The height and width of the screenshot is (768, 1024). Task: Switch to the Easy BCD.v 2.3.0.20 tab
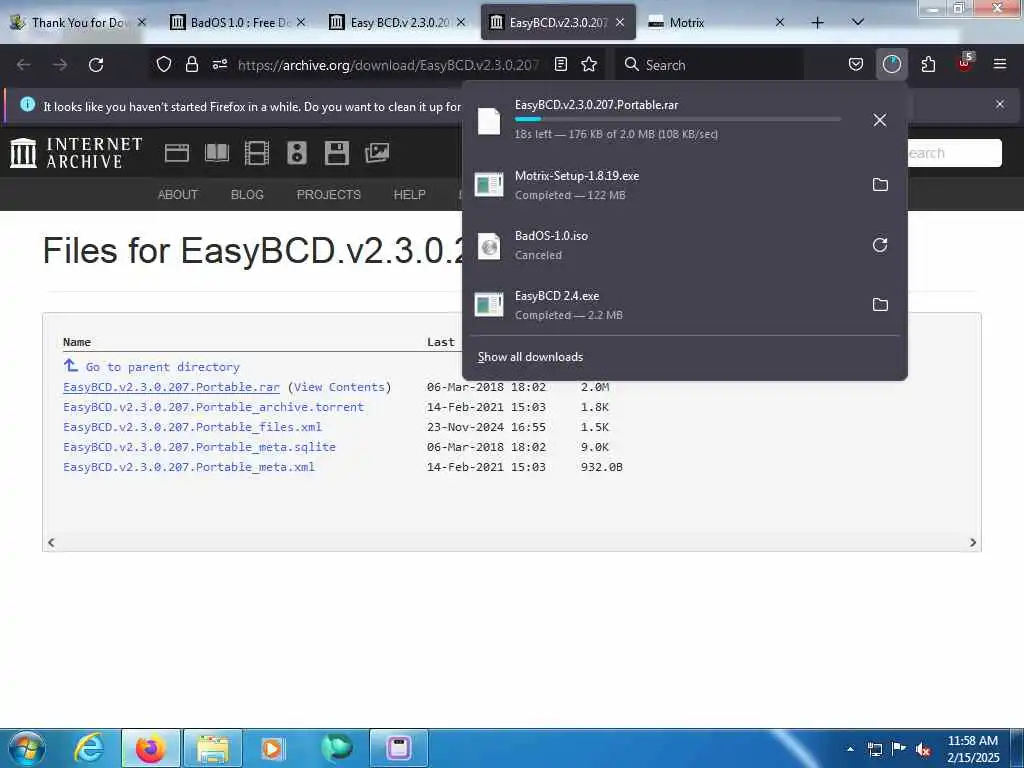point(398,22)
